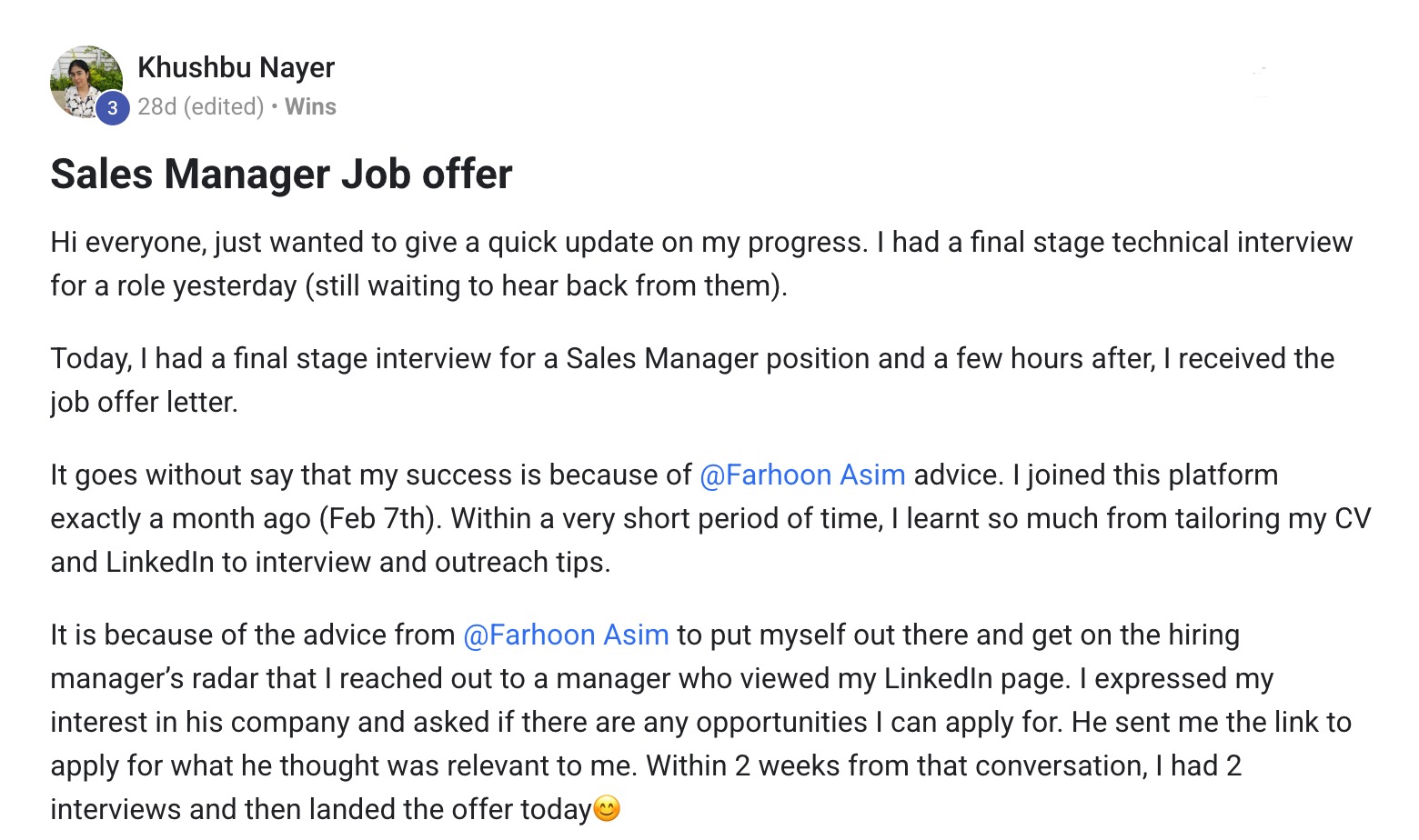Open the Wins category link

point(310,106)
